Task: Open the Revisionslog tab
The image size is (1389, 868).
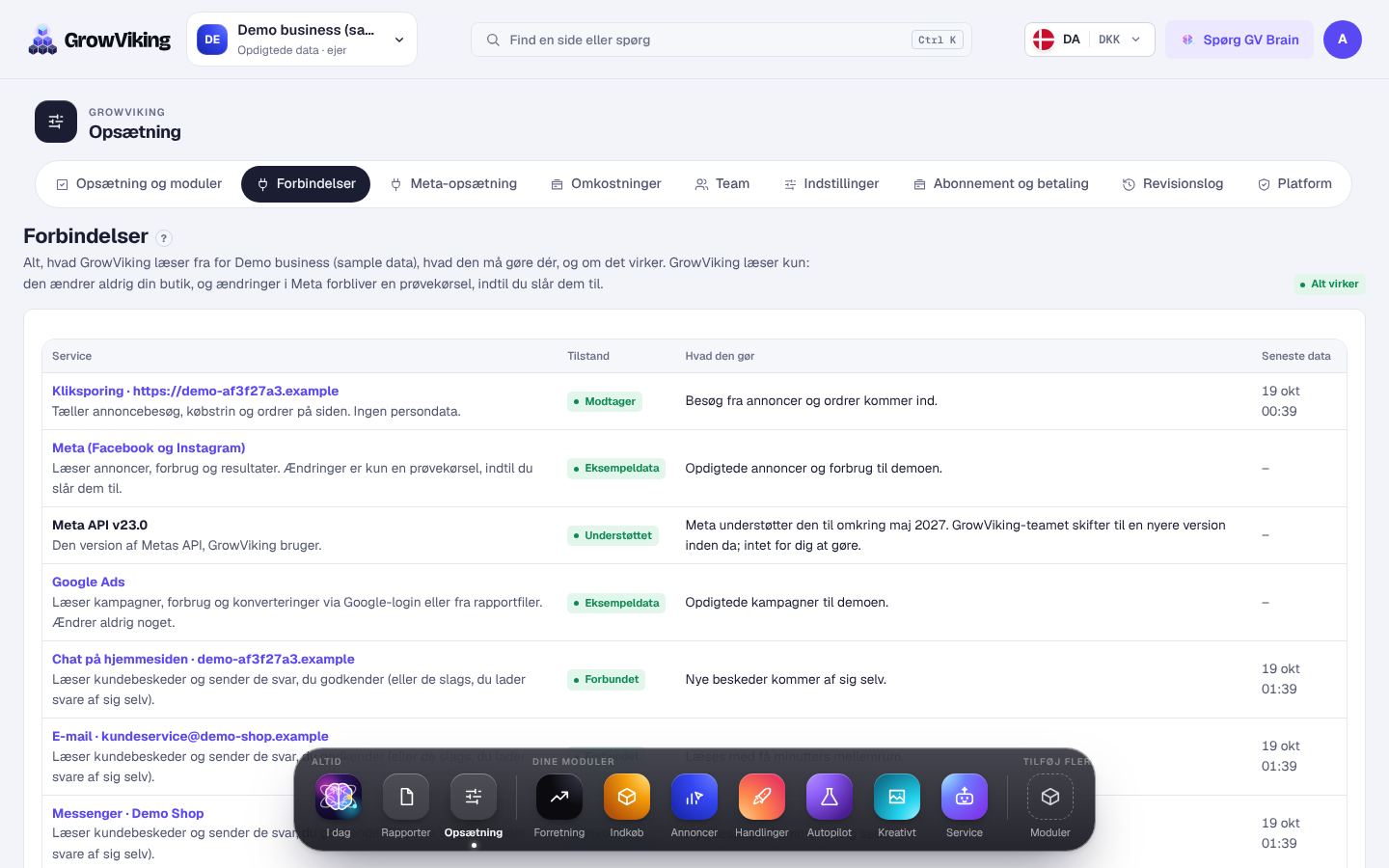Action: click(x=1173, y=184)
